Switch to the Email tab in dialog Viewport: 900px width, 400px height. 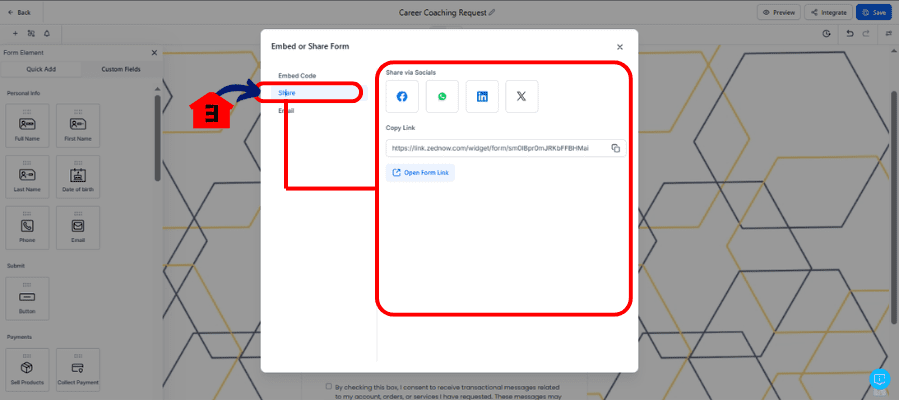click(286, 111)
